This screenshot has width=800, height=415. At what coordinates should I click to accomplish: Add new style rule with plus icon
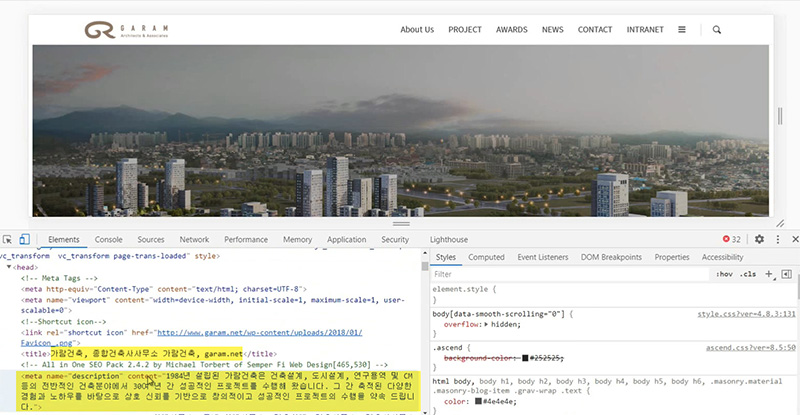(768, 273)
